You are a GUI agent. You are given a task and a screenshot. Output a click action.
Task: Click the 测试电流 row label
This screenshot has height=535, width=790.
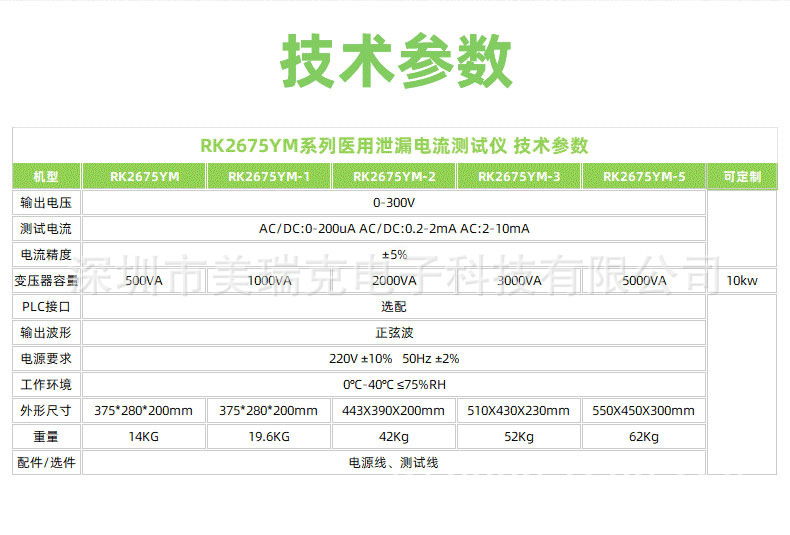tap(46, 229)
